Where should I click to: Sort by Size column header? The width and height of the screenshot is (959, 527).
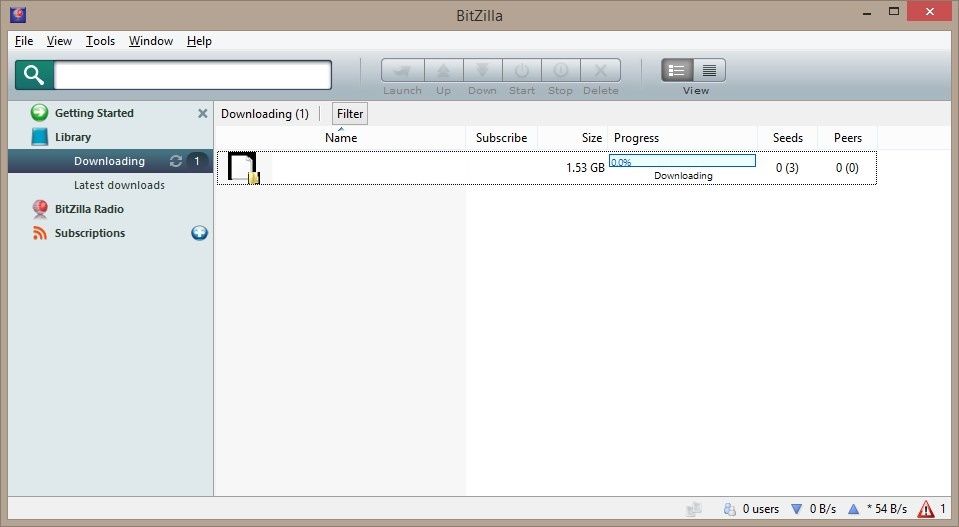tap(572, 138)
